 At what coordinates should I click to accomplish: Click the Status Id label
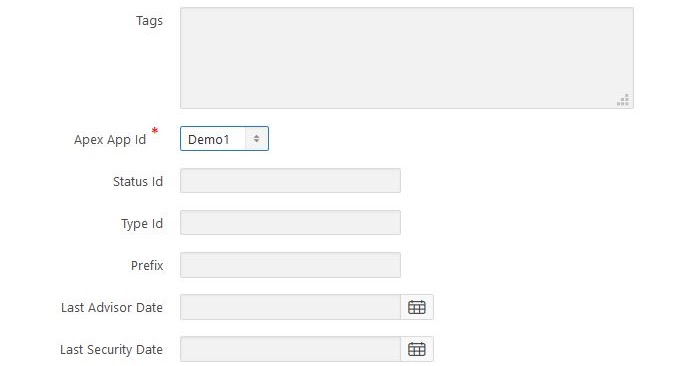[138, 182]
